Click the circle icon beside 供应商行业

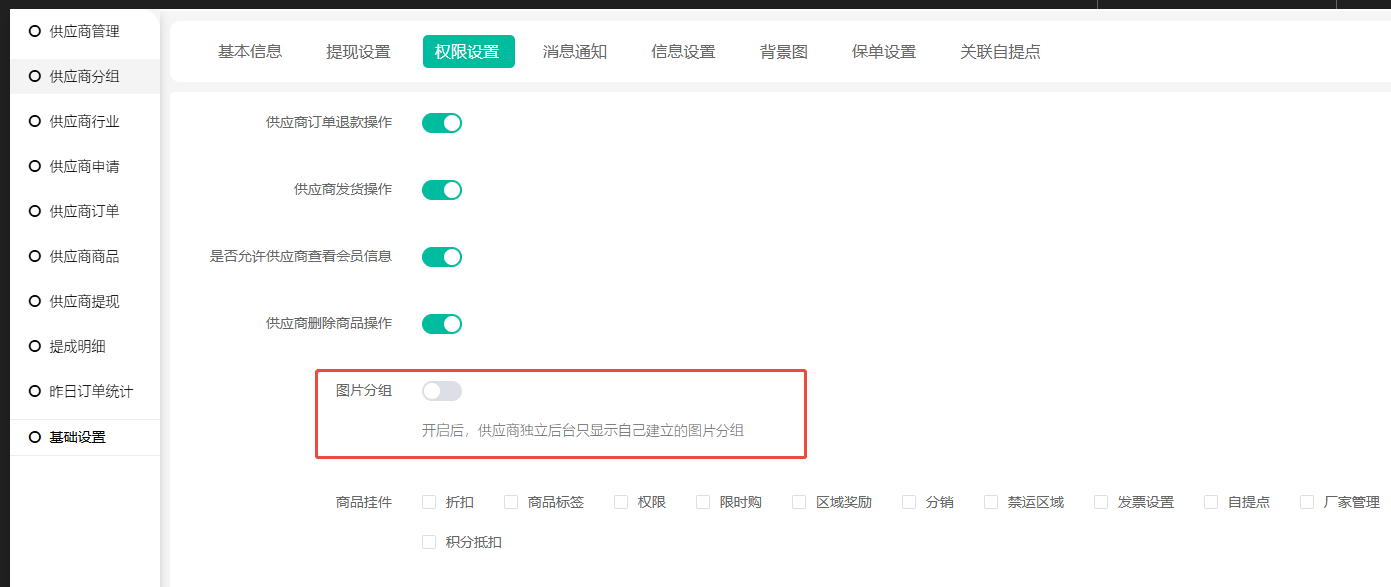(35, 121)
